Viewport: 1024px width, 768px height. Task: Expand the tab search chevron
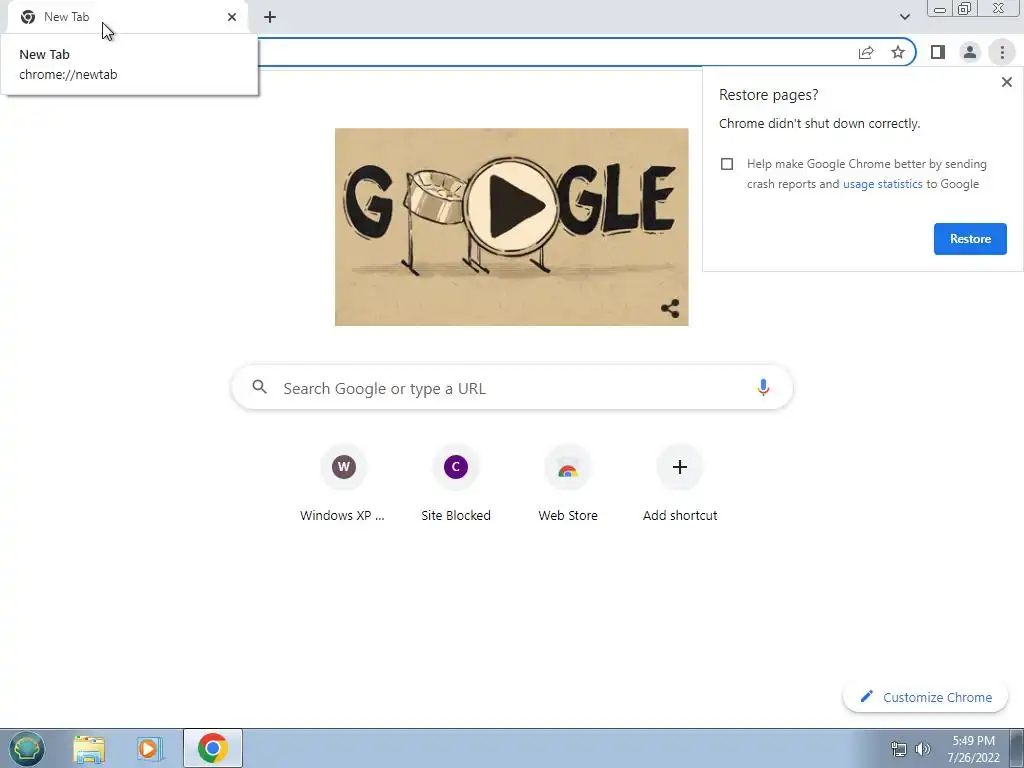pos(904,17)
